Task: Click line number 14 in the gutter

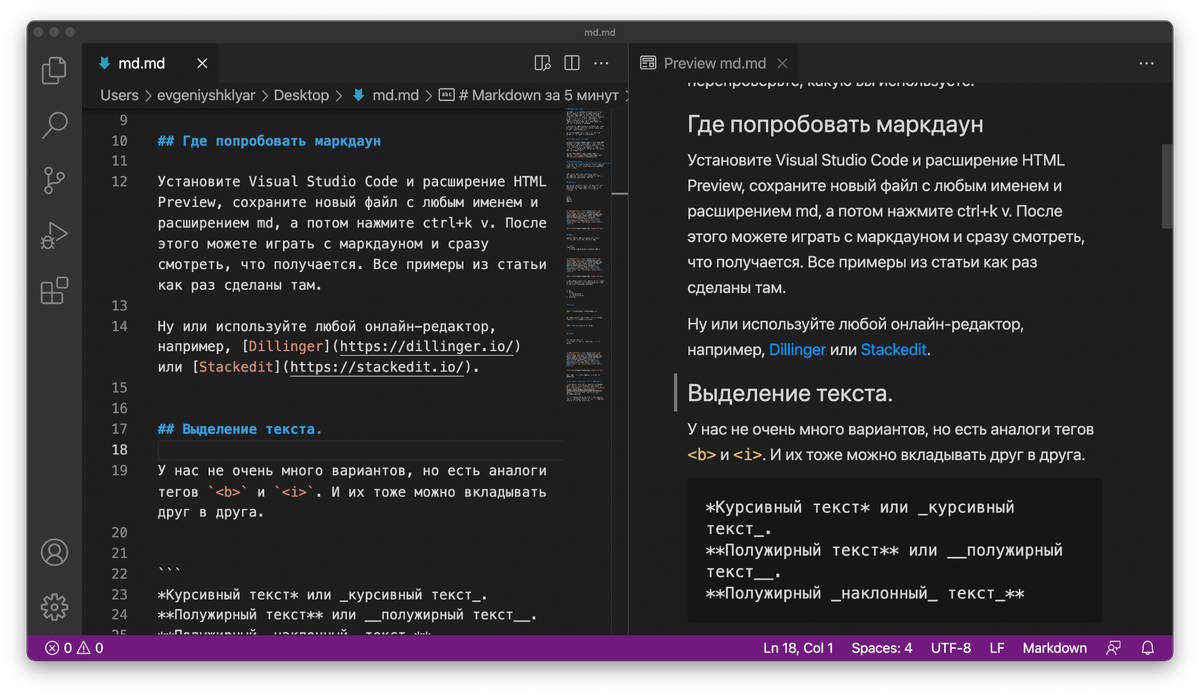Action: pyautogui.click(x=119, y=326)
